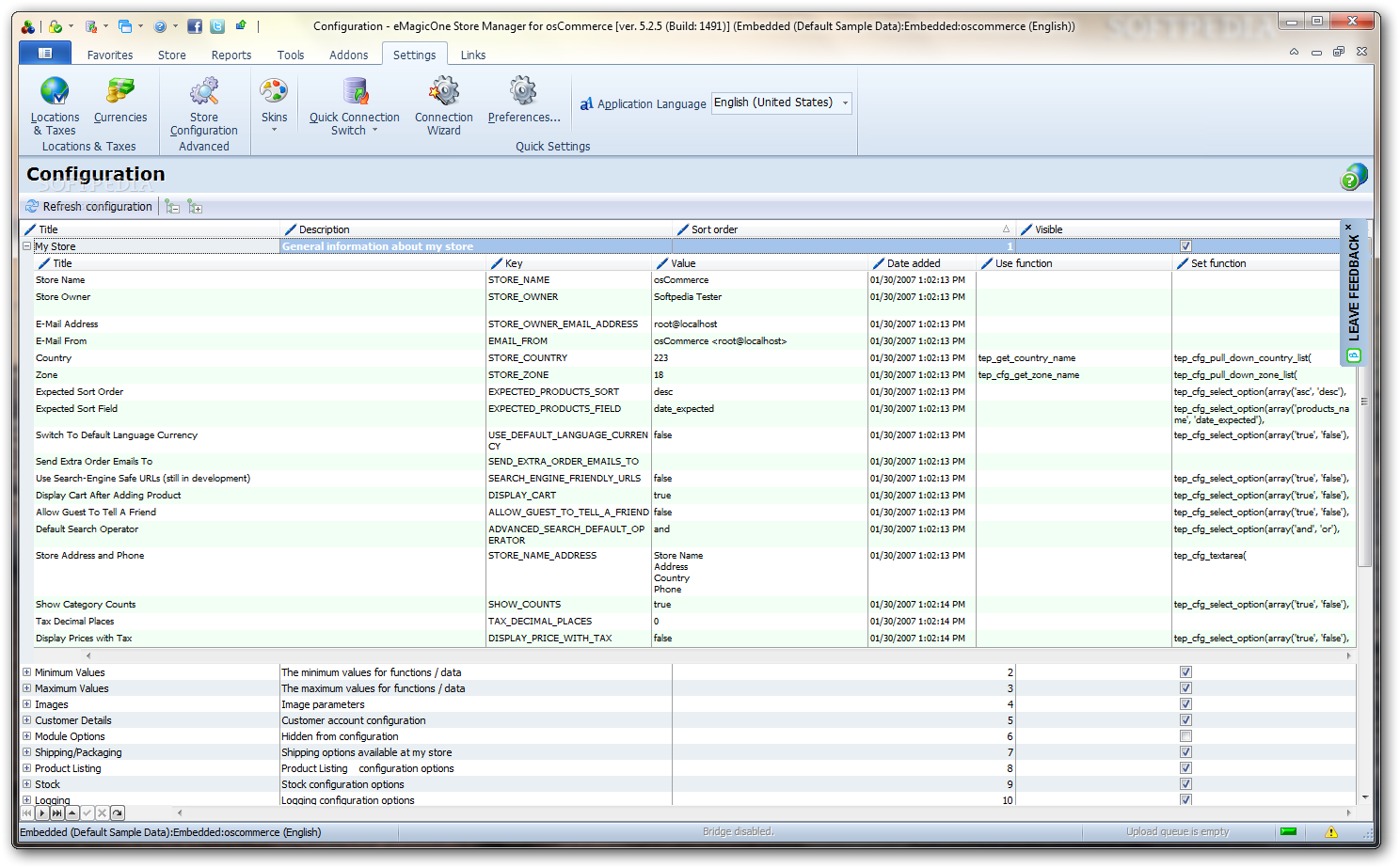Expand all nodes tree icon

pyautogui.click(x=195, y=206)
